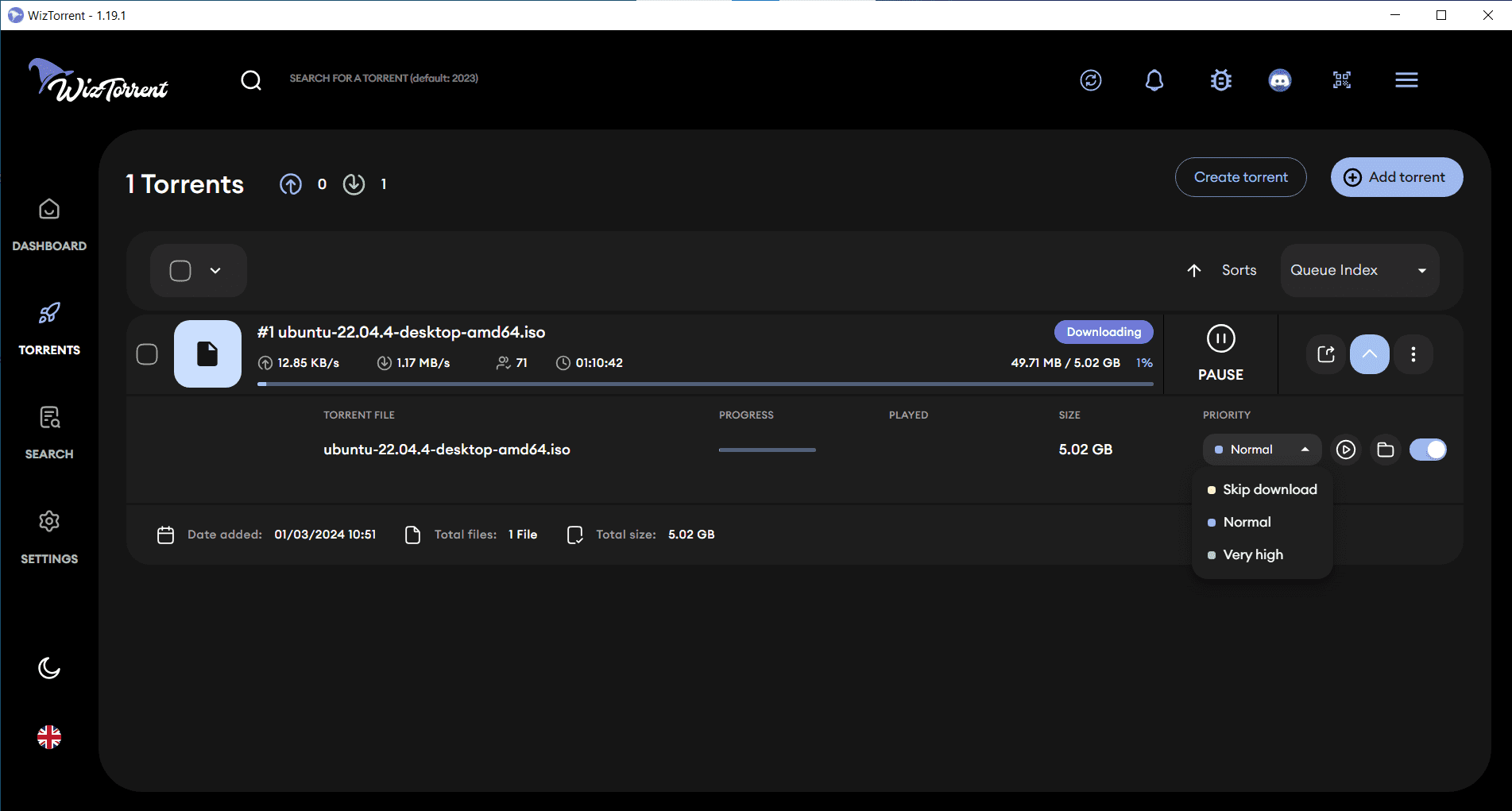Toggle sort direction arrow
This screenshot has width=1512, height=811.
point(1194,271)
